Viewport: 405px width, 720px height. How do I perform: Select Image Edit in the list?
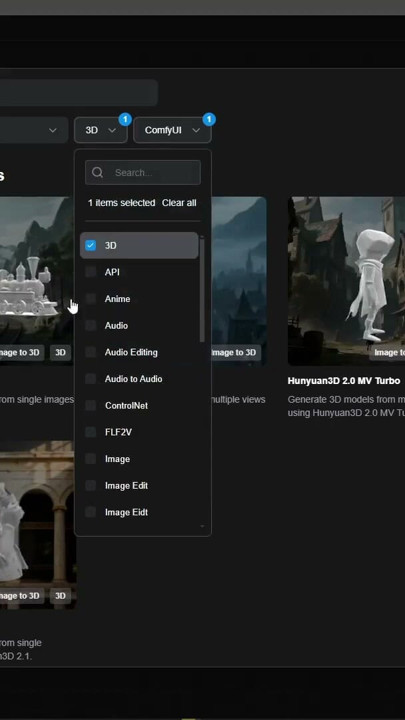[x=126, y=485]
